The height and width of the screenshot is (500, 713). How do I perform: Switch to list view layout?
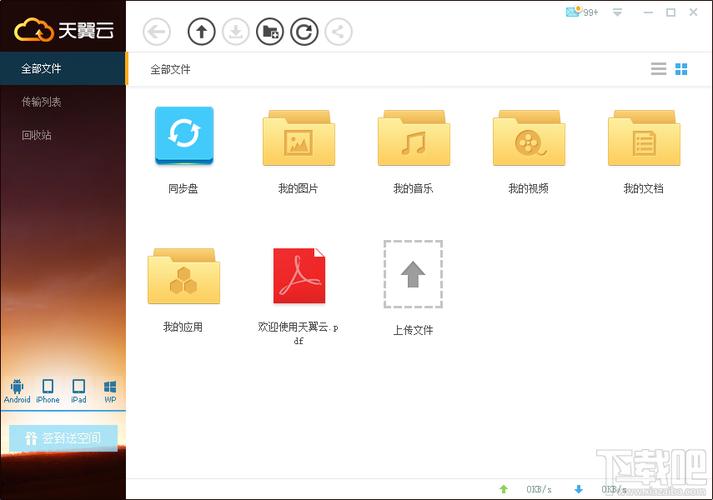tap(658, 69)
